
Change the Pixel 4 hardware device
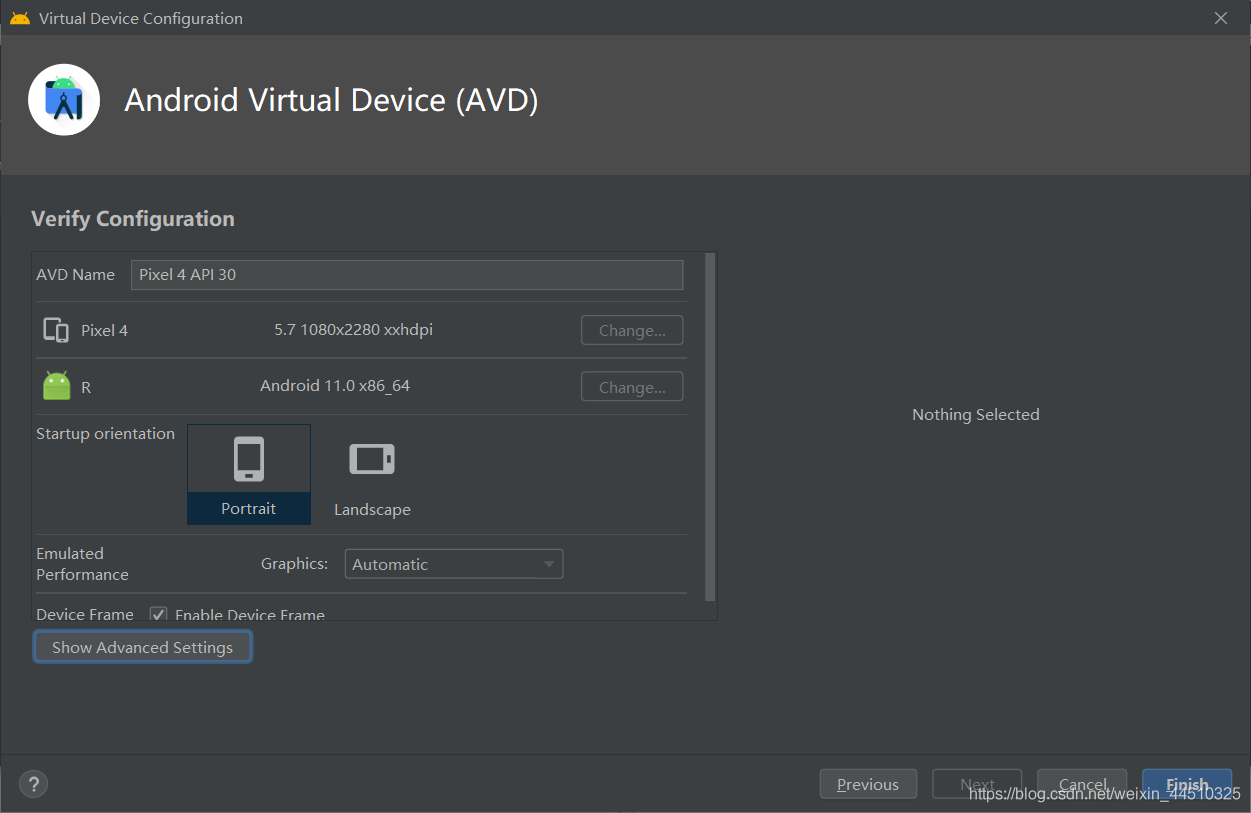point(632,330)
